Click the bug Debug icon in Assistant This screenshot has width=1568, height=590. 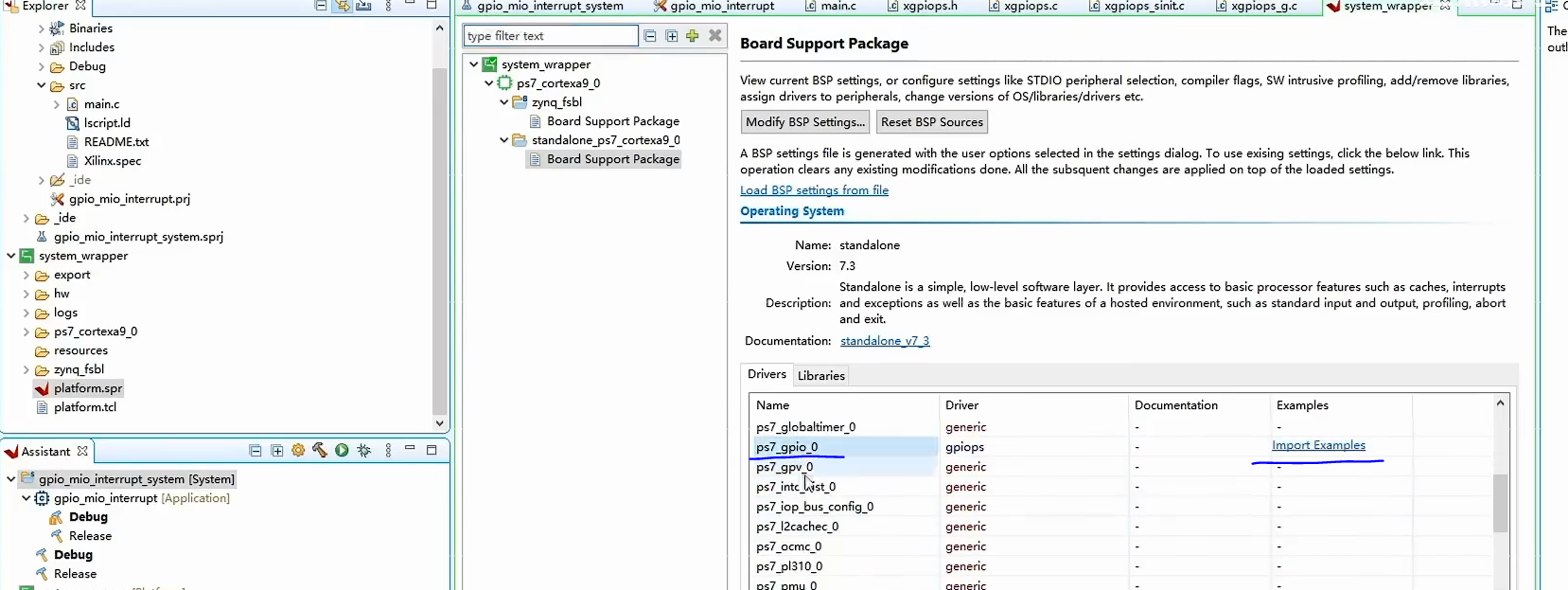click(364, 451)
